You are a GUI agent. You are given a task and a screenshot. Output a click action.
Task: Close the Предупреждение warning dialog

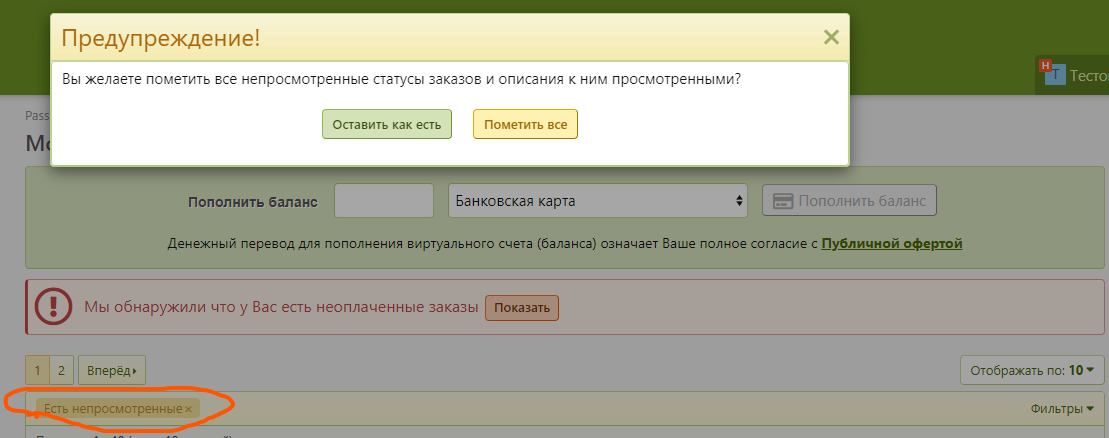coord(830,38)
